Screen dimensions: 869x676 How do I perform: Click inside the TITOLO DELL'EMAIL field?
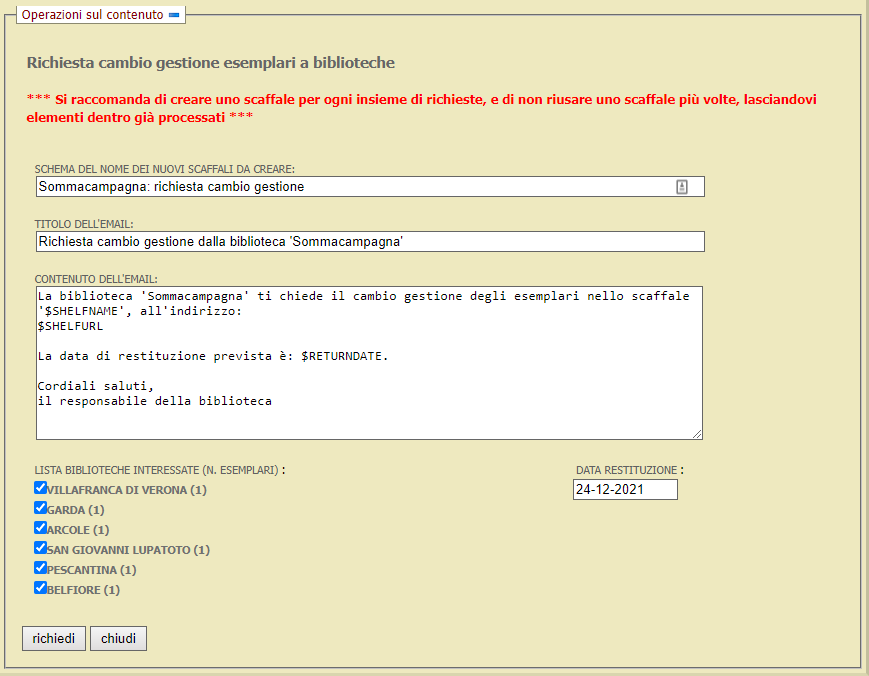pos(300,240)
